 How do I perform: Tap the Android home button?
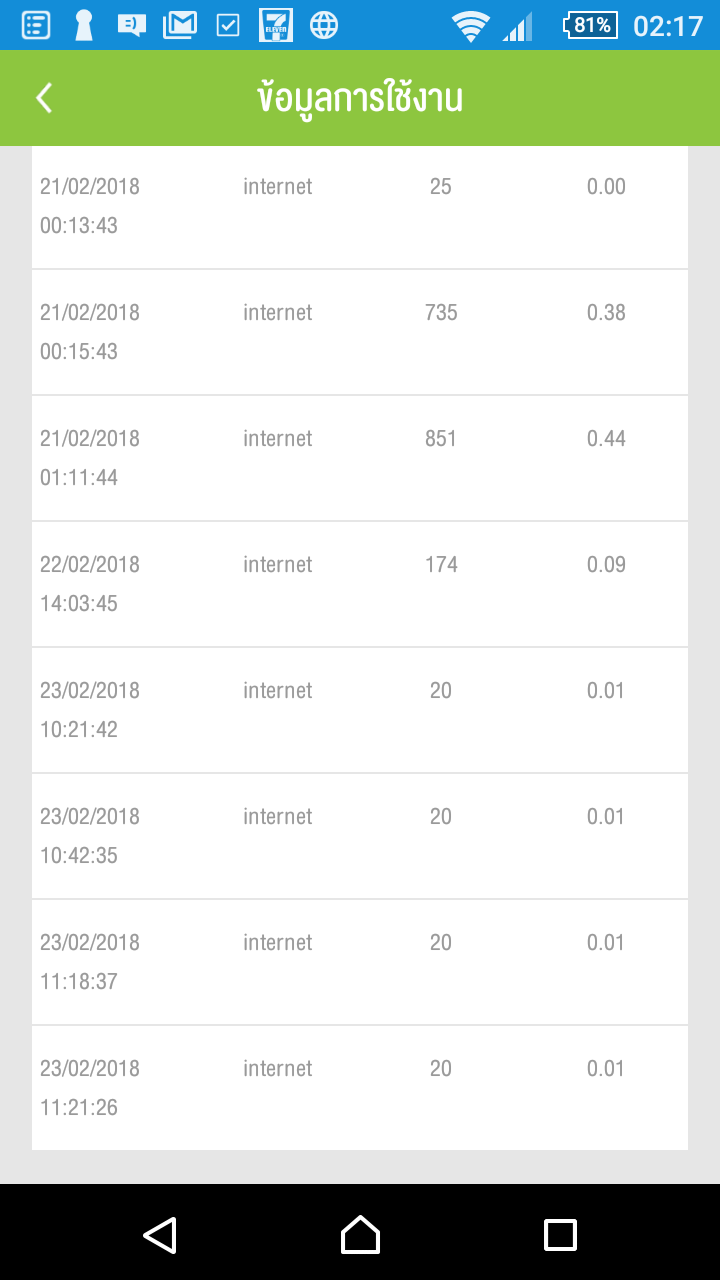(x=360, y=1234)
